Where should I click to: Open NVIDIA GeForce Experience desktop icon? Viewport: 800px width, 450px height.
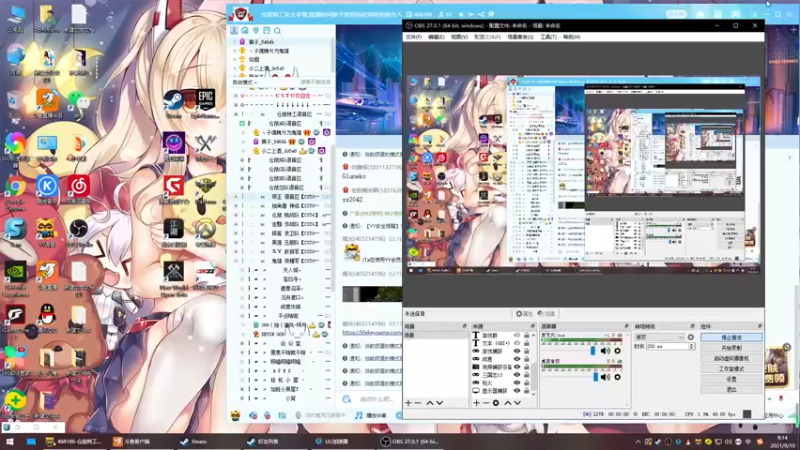pos(15,278)
